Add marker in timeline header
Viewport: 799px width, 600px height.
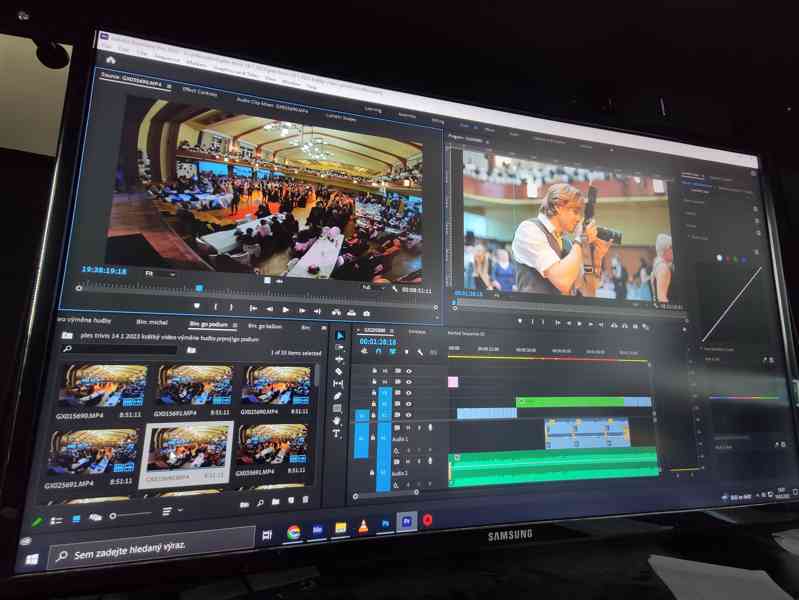click(x=406, y=352)
